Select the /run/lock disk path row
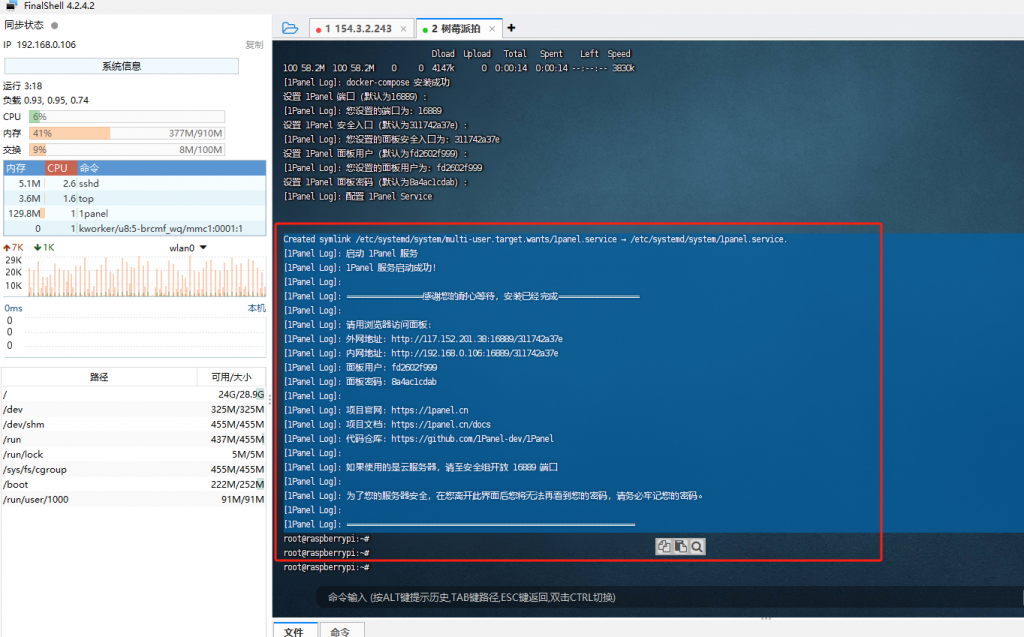1024x637 pixels. [134, 455]
